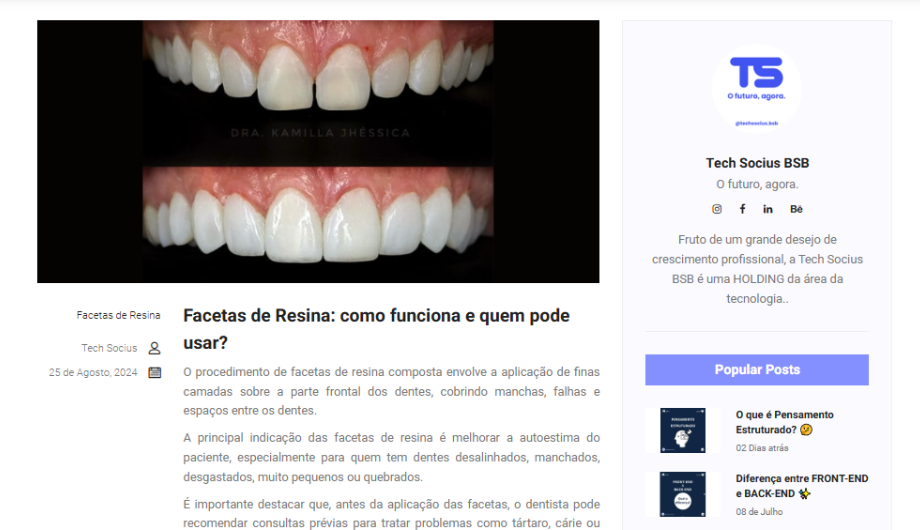Click the Popular Posts header
Screen dimensions: 920x530
pos(757,370)
